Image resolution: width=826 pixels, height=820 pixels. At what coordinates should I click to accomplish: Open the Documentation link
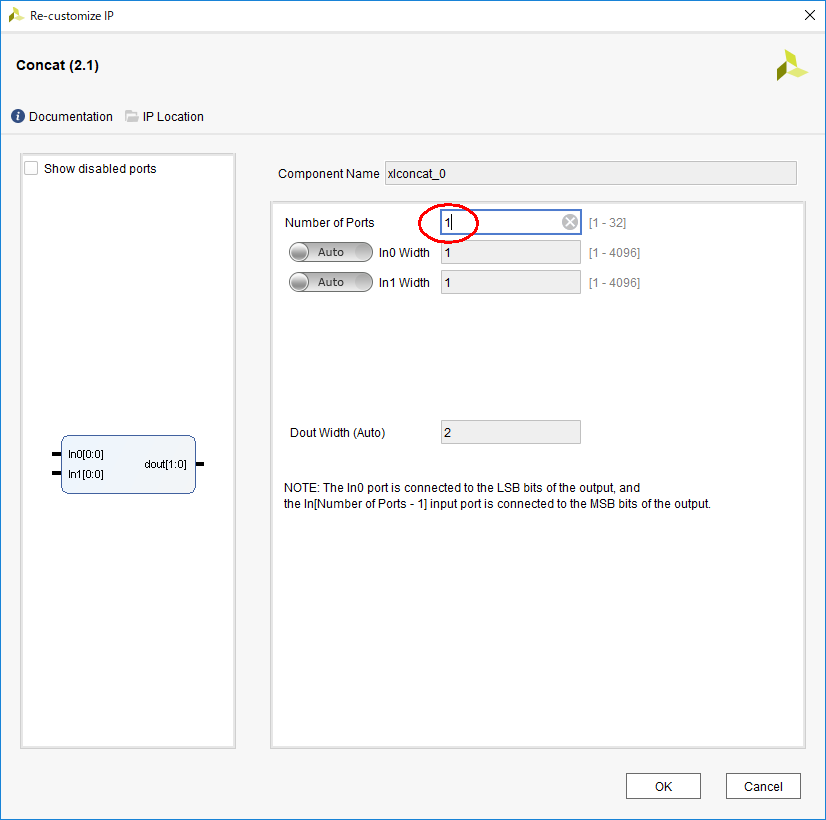pyautogui.click(x=70, y=116)
